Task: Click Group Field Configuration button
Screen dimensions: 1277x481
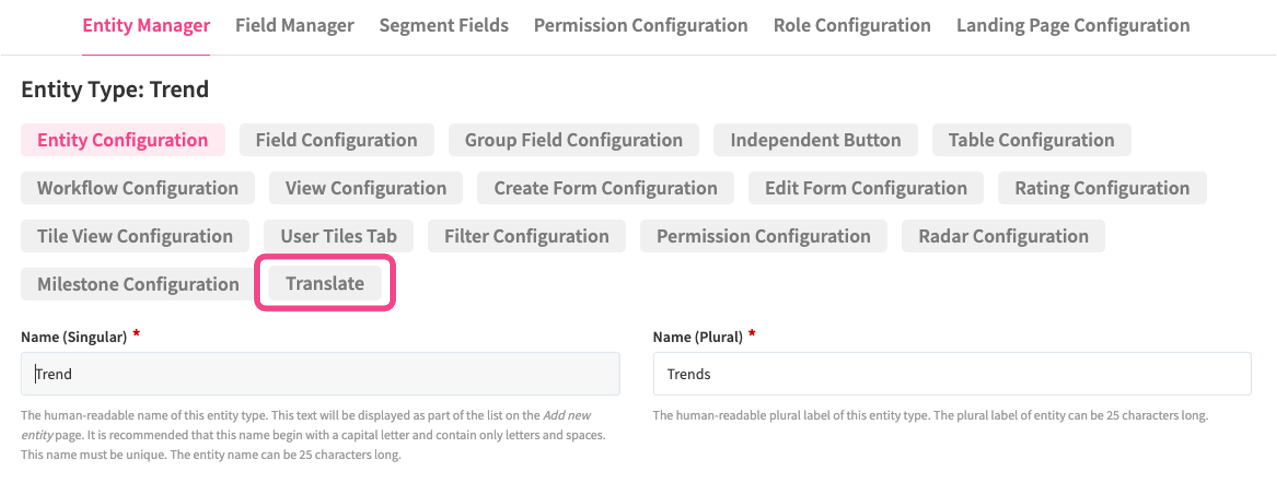Action: [573, 140]
